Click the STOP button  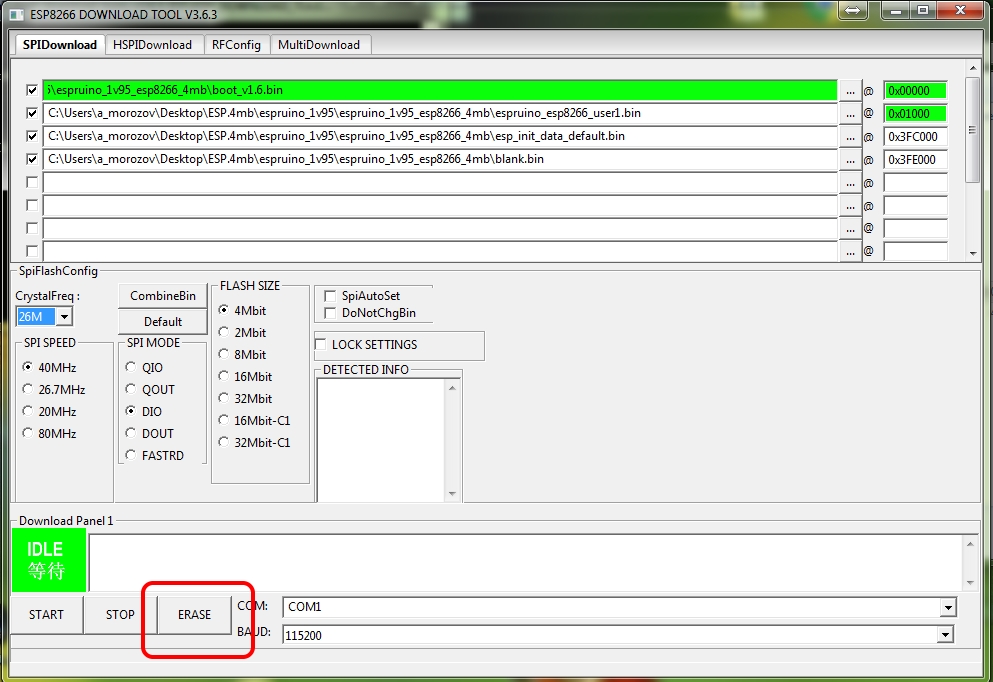[x=120, y=614]
